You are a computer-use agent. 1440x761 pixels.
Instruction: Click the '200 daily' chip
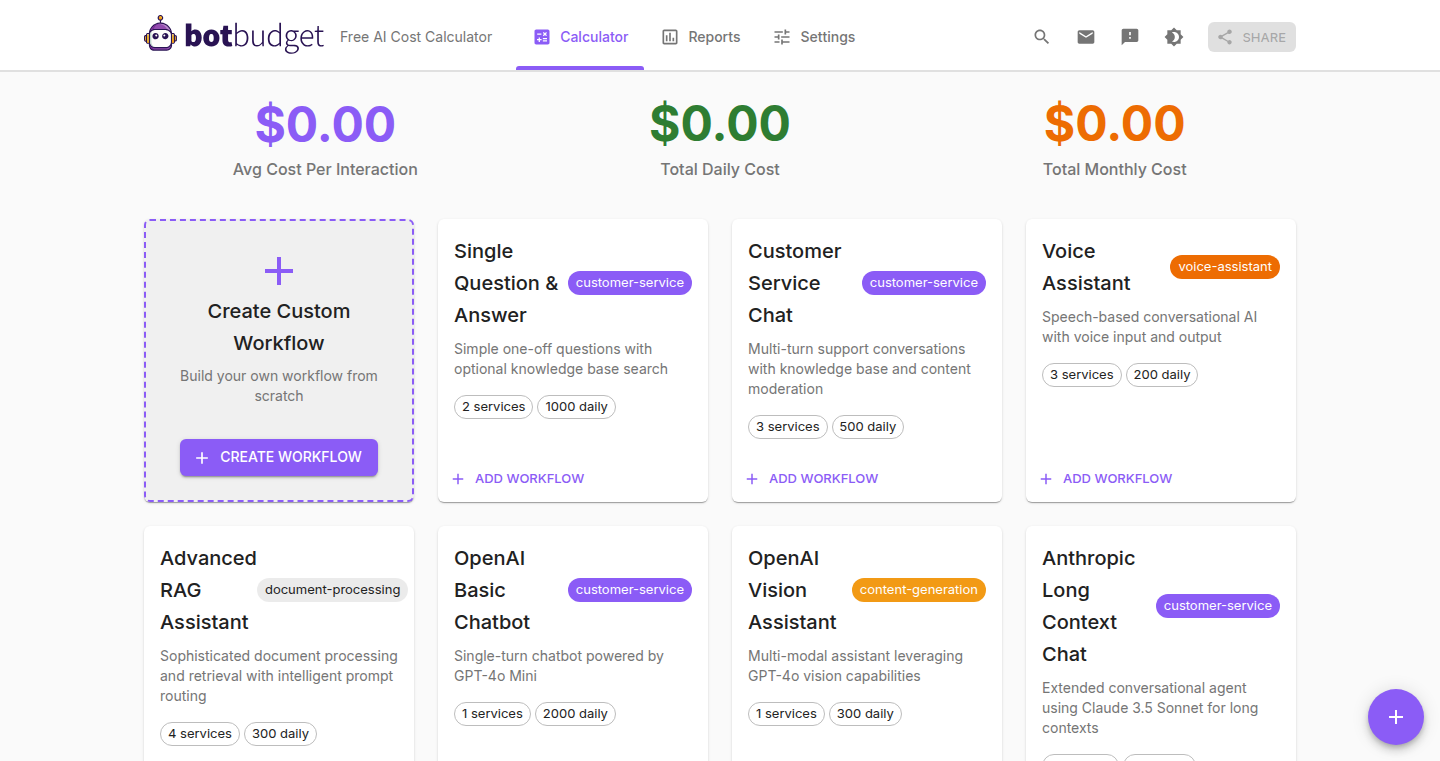1162,375
